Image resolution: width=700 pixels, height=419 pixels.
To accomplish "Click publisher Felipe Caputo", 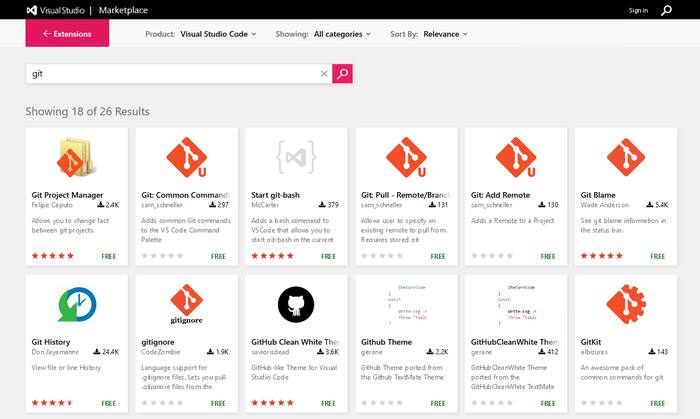I will pyautogui.click(x=52, y=205).
